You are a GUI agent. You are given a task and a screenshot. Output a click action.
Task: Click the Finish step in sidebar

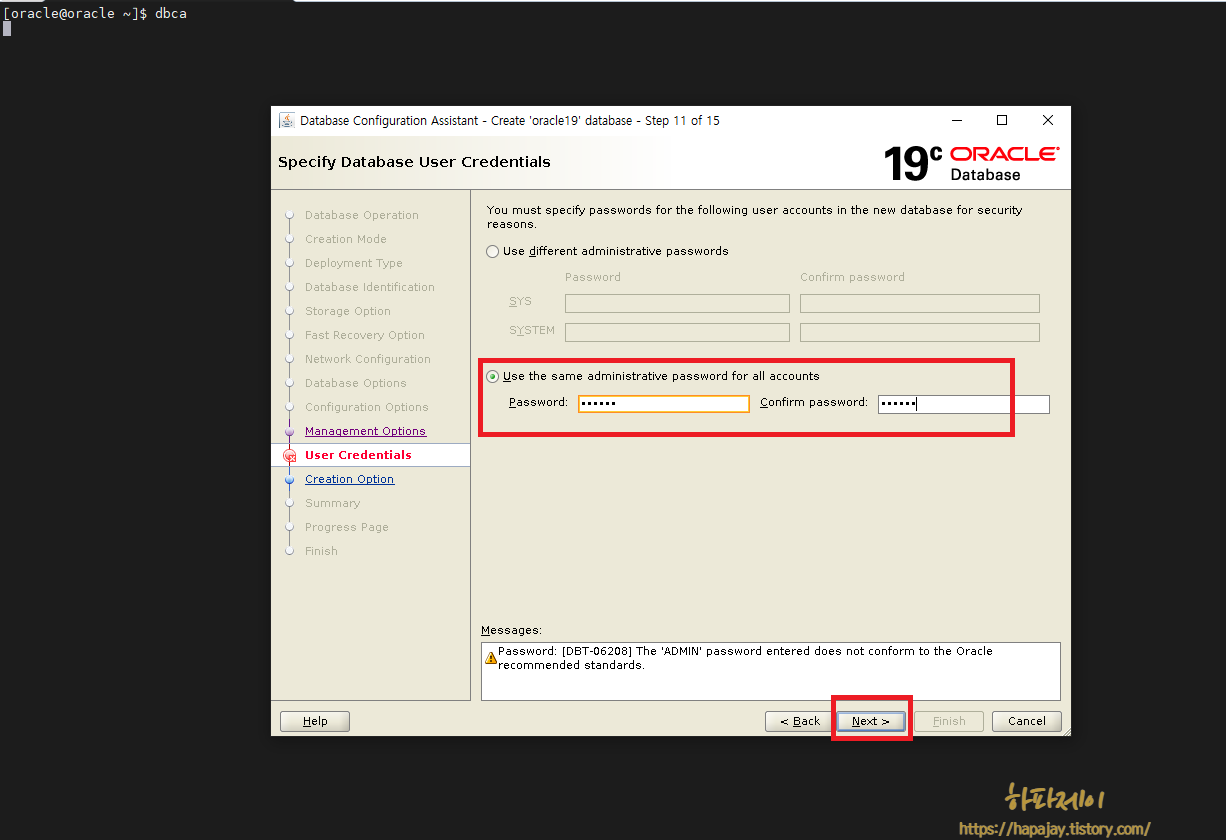click(321, 551)
